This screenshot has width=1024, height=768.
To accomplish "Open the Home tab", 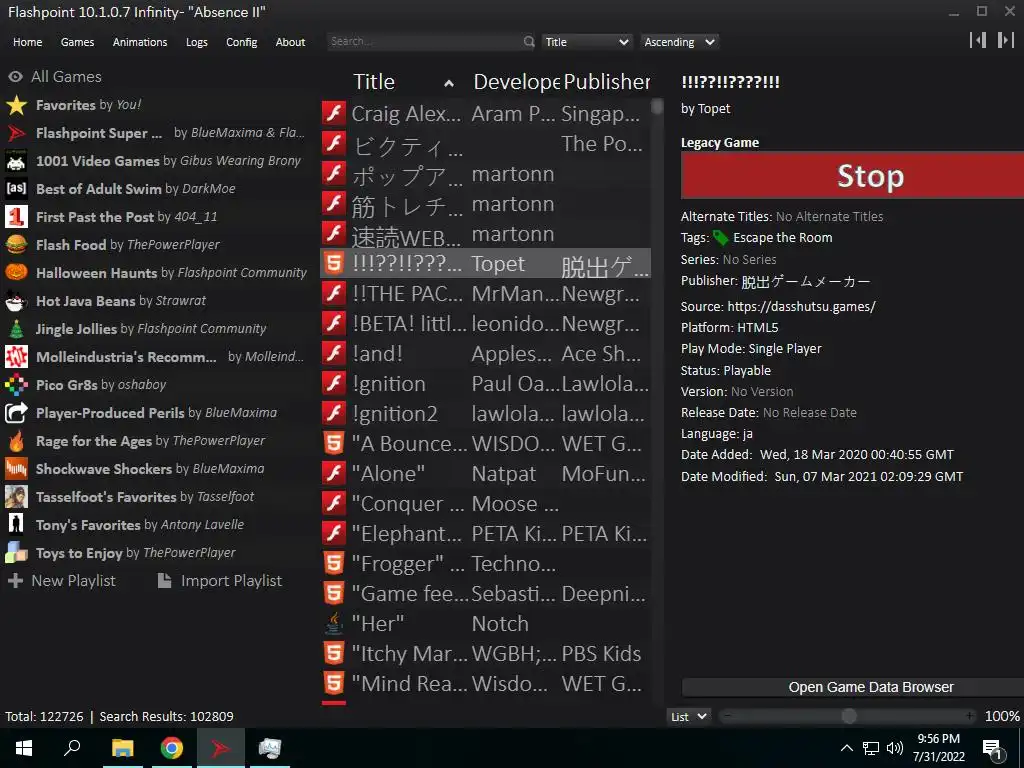I will point(27,42).
